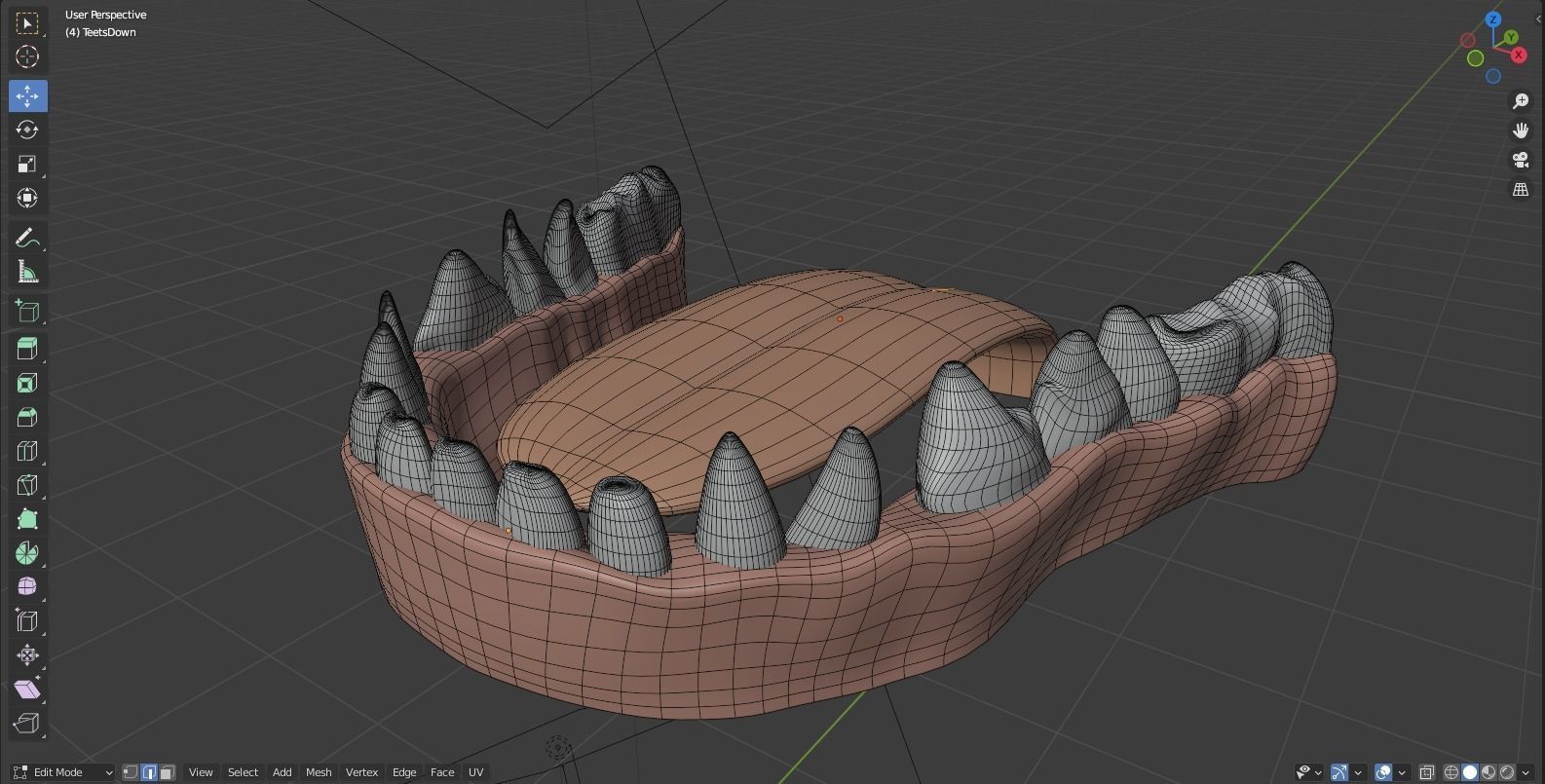Click the Z axis on navigation gizmo
Screen dimensions: 1545x784
(x=1493, y=19)
